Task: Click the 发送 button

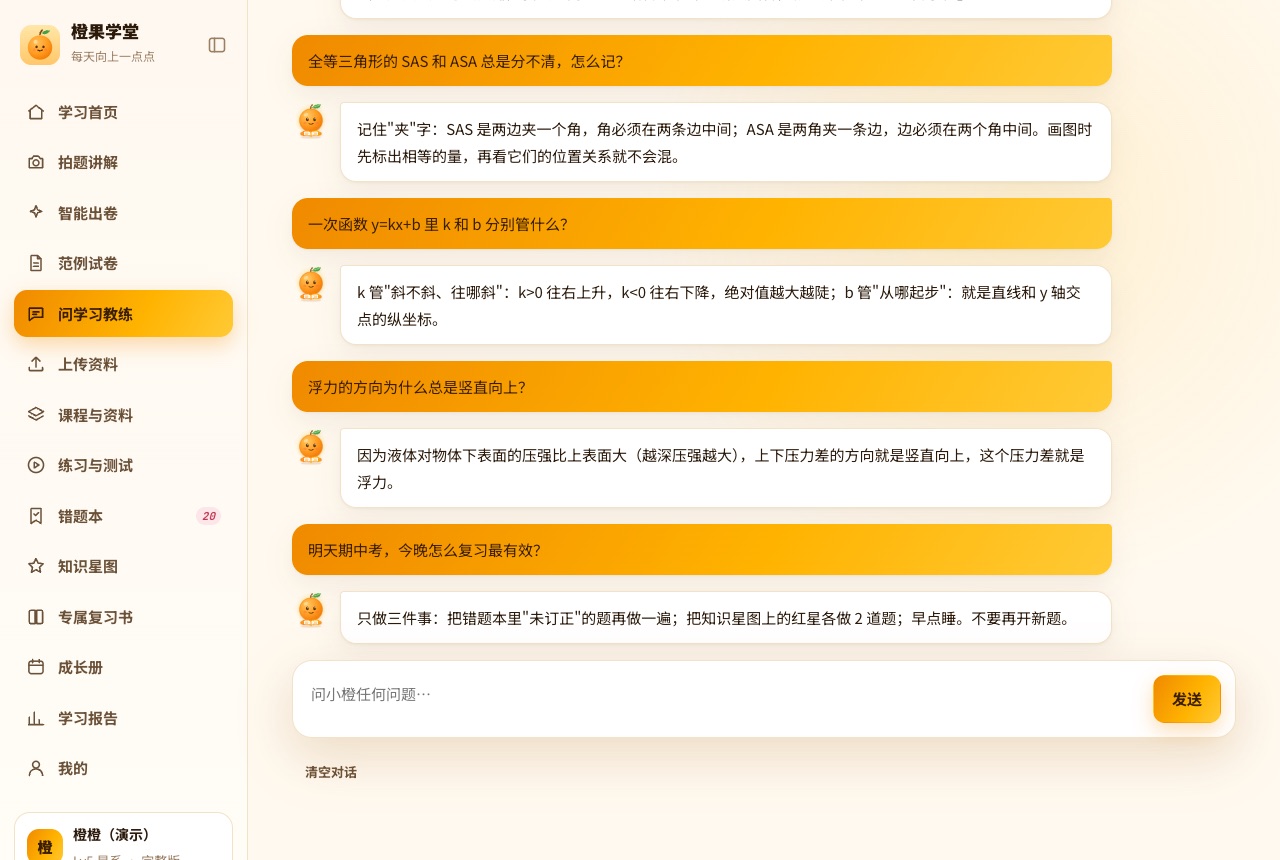Action: point(1187,699)
